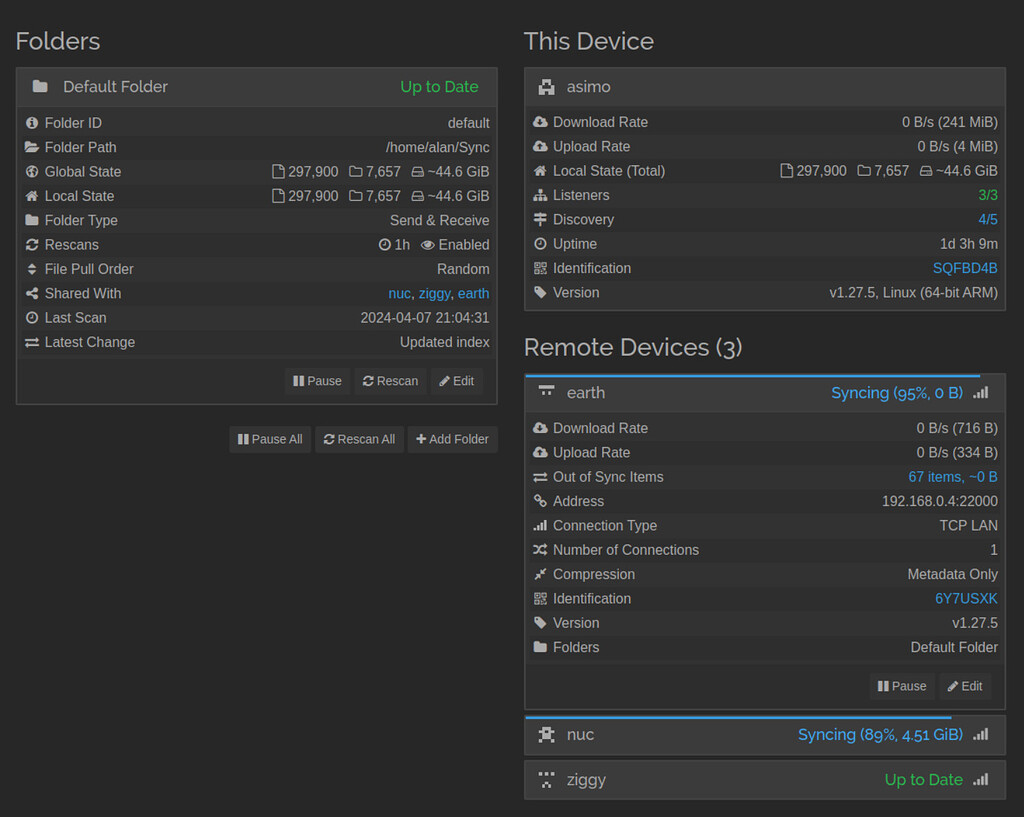Click the Default Folder folder icon
This screenshot has width=1024, height=817.
click(x=40, y=87)
